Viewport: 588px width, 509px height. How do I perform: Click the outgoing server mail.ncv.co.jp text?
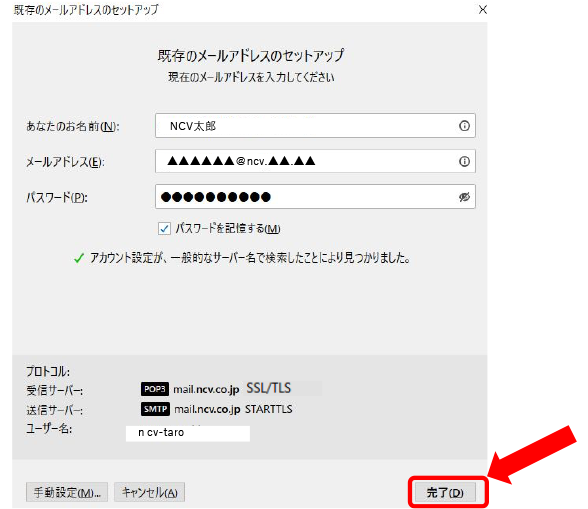[207, 409]
